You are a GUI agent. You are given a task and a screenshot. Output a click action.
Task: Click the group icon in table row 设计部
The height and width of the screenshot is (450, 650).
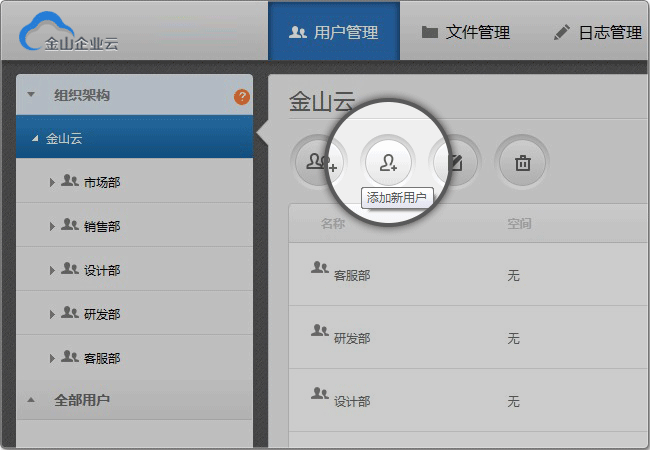pos(320,393)
